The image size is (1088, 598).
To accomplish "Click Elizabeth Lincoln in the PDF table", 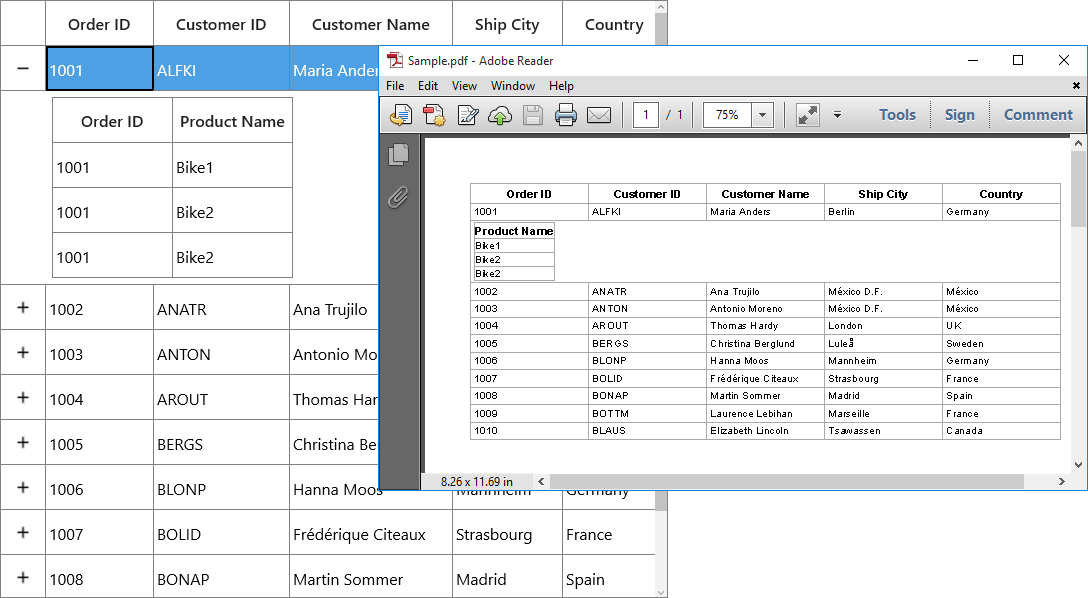I will (749, 431).
